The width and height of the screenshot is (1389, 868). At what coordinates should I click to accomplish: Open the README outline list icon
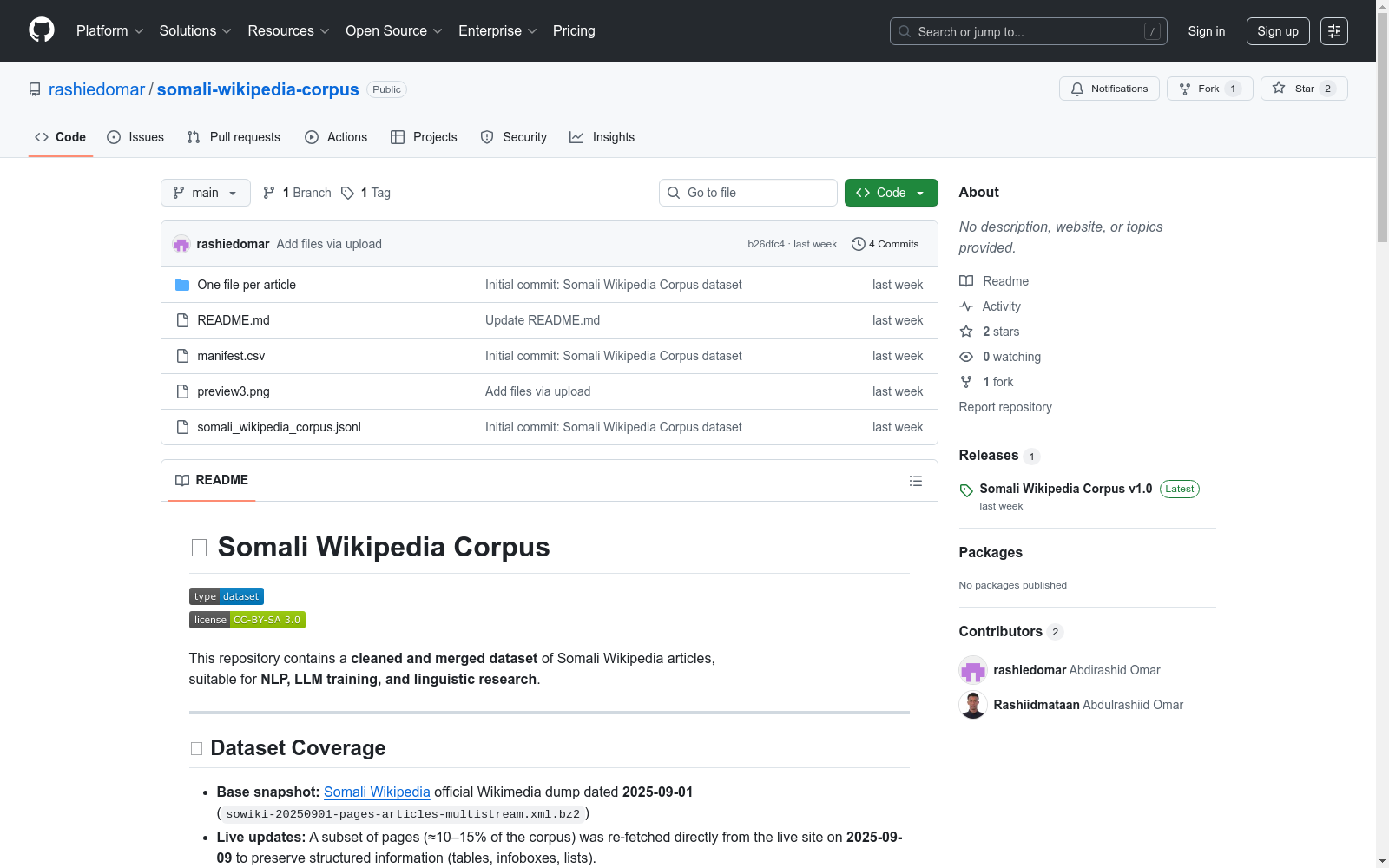tap(916, 481)
